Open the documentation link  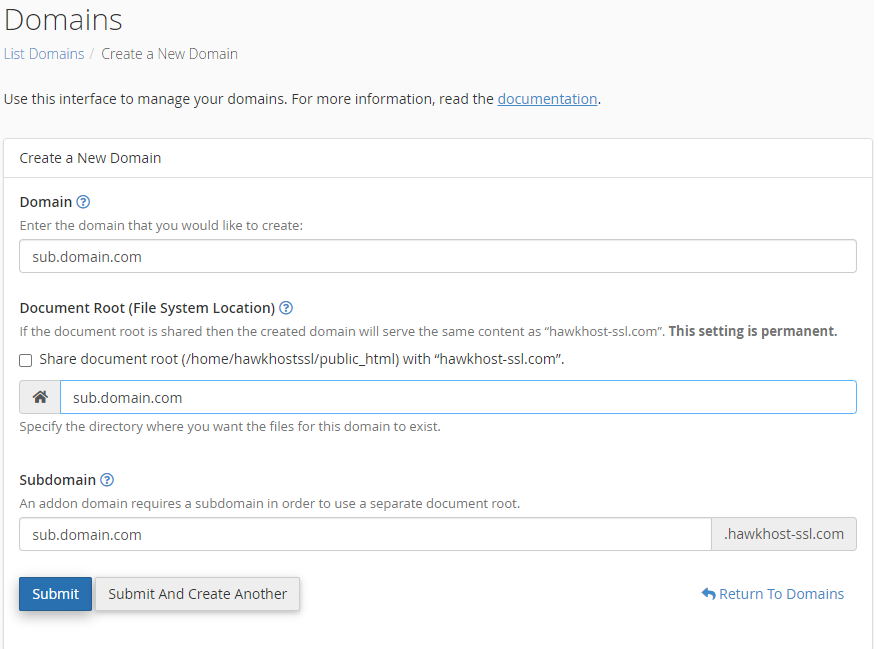[x=547, y=99]
